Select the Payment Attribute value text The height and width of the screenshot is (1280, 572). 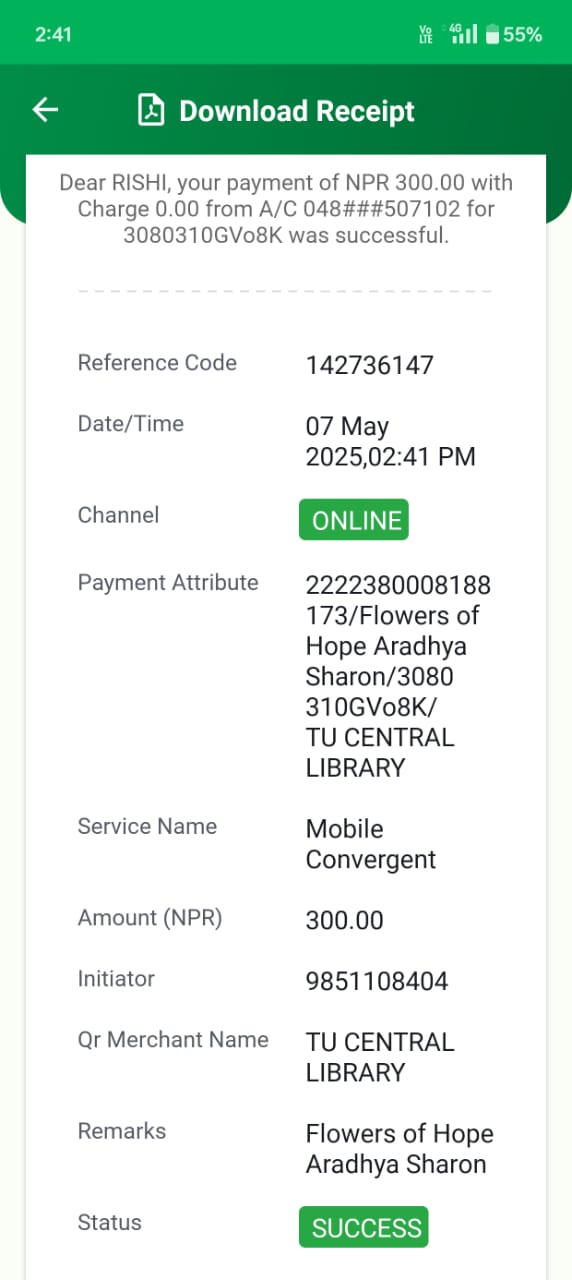click(398, 676)
